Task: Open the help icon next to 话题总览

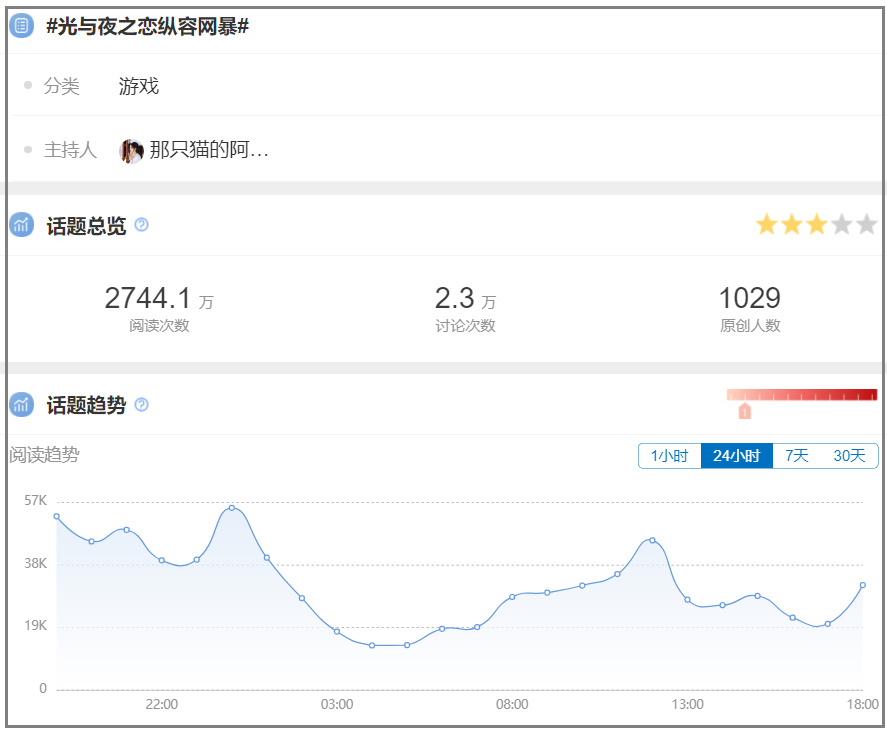Action: (141, 225)
